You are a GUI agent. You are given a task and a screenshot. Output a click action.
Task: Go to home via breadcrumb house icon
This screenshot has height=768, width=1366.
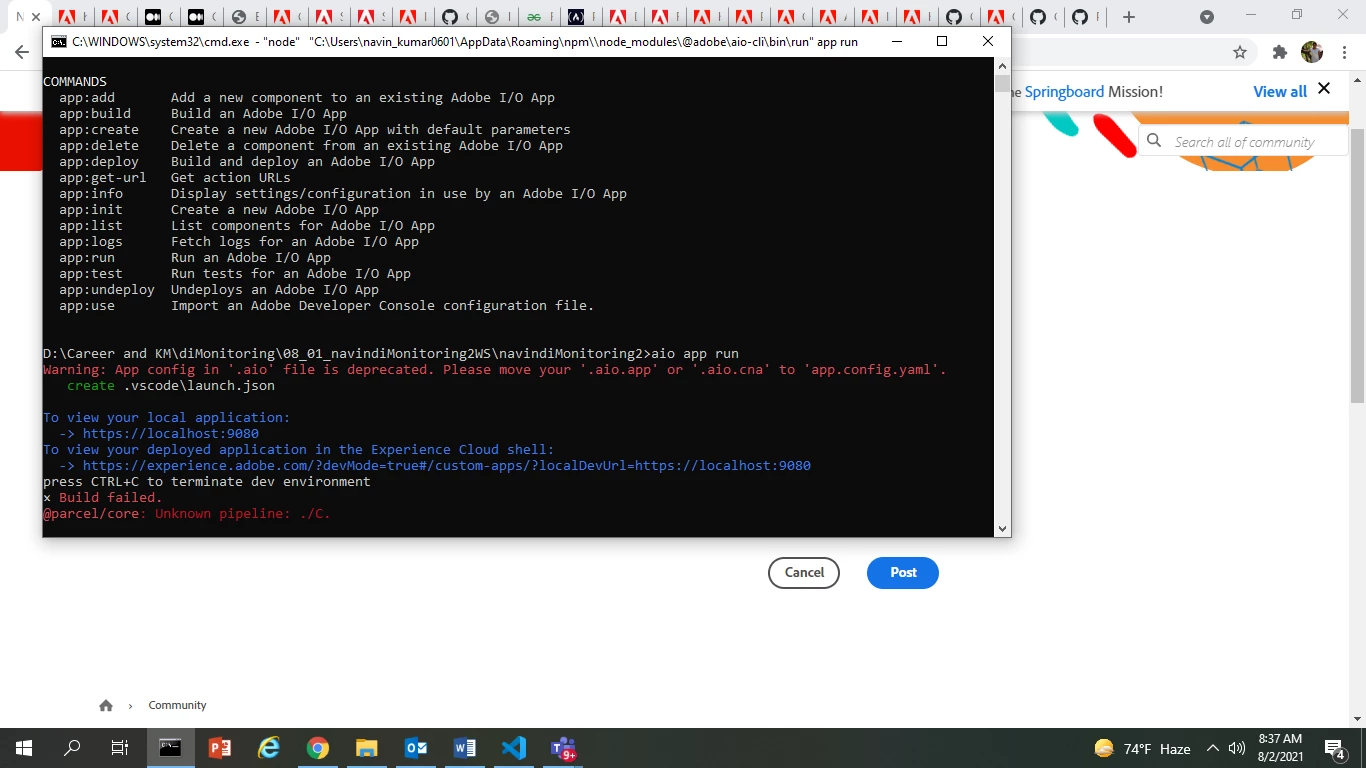coord(106,706)
